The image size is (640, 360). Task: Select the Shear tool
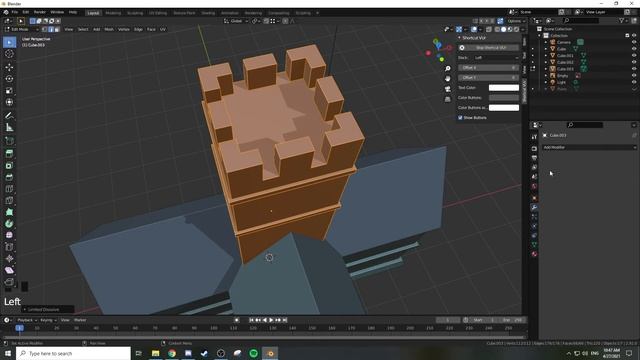tap(9, 270)
